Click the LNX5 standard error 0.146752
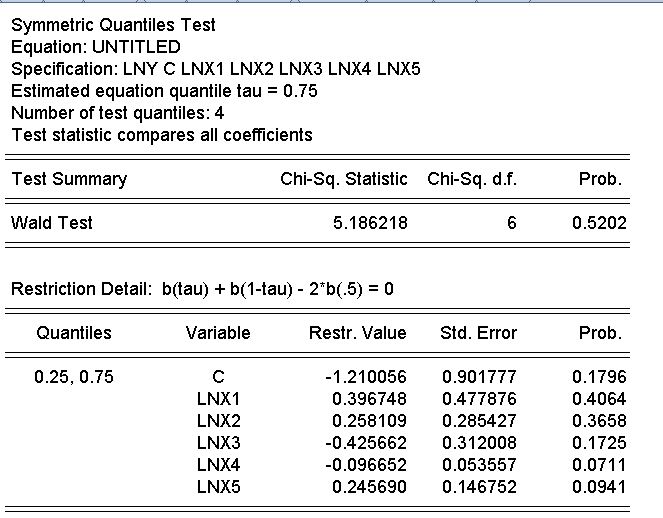This screenshot has height=518, width=663. click(x=479, y=487)
